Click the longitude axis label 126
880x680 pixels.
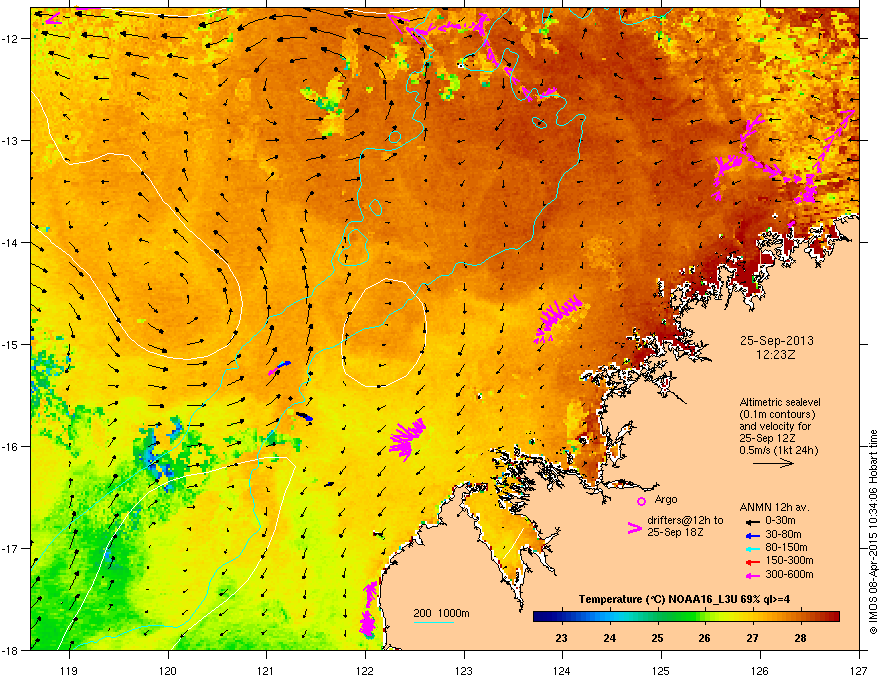pos(760,670)
